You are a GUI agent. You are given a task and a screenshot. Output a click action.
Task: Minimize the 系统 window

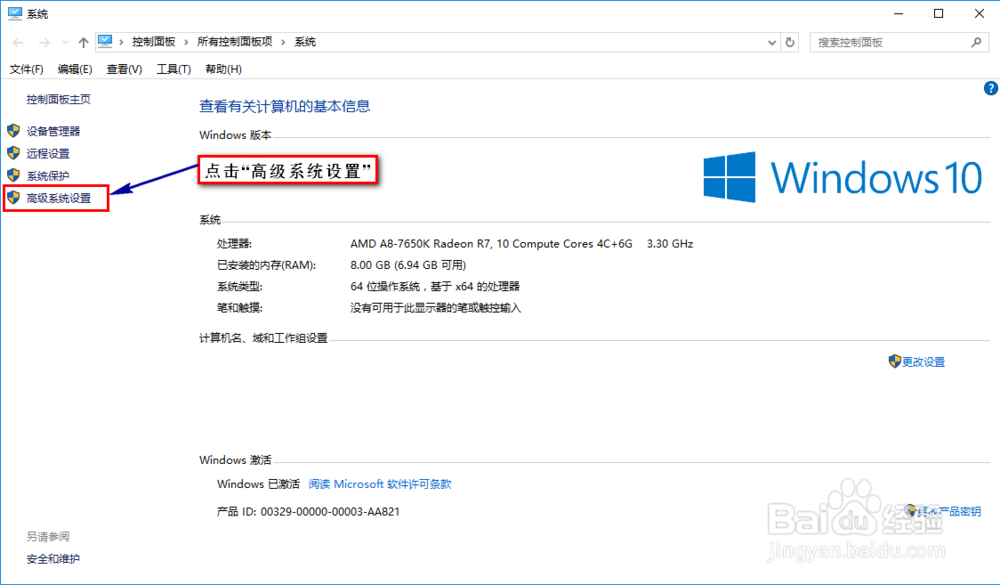[x=899, y=13]
